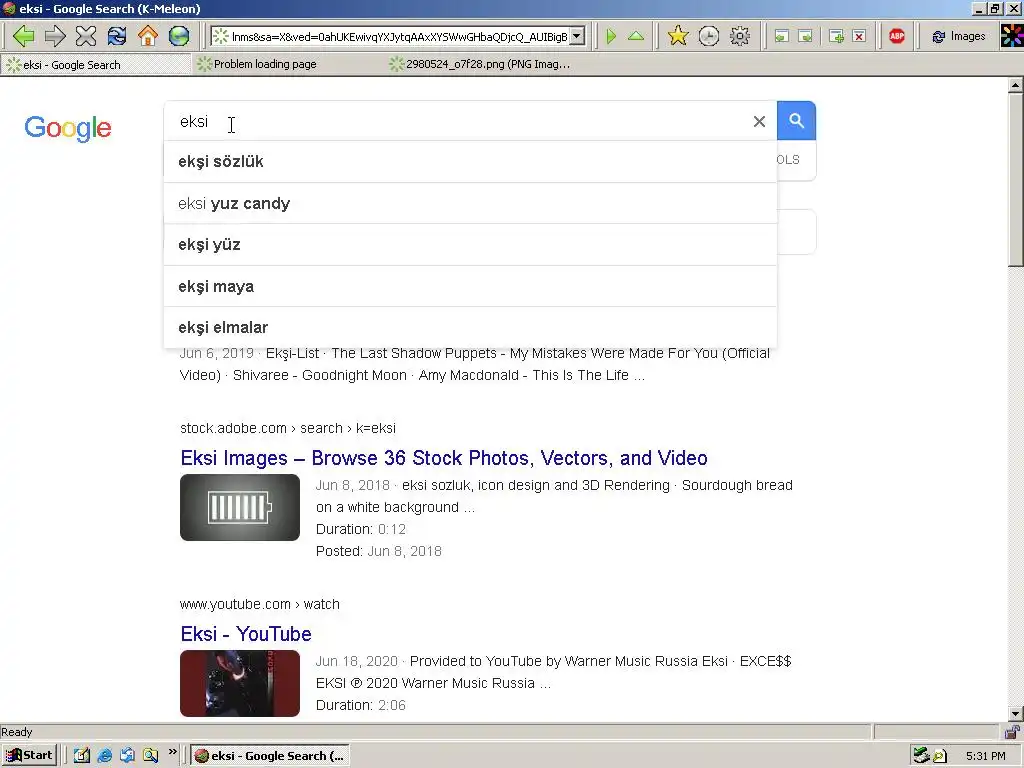Click the dark red YouTube video thumbnail
This screenshot has height=768, width=1024.
[240, 683]
